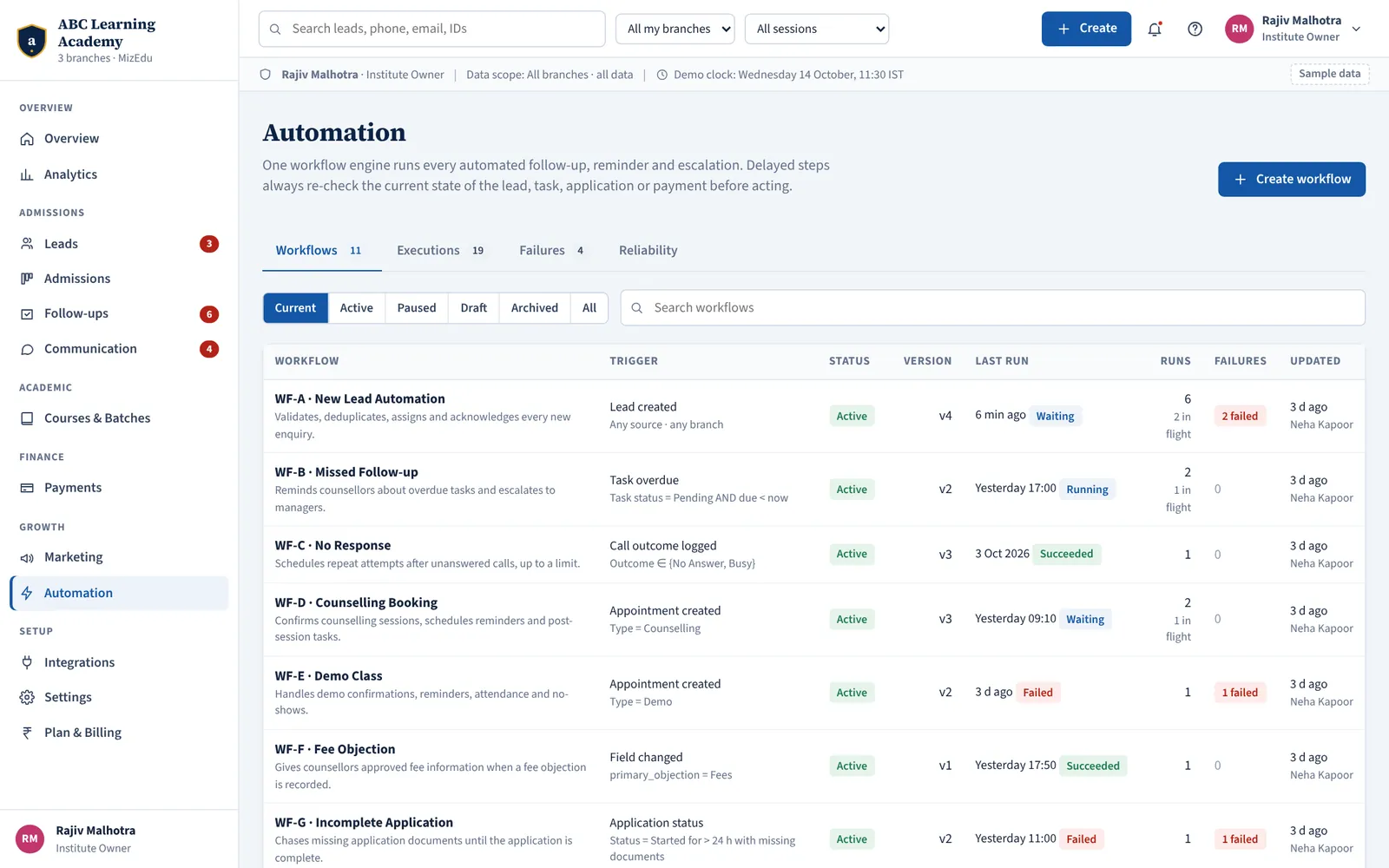Select the Draft filter segment
The image size is (1389, 868).
(474, 308)
